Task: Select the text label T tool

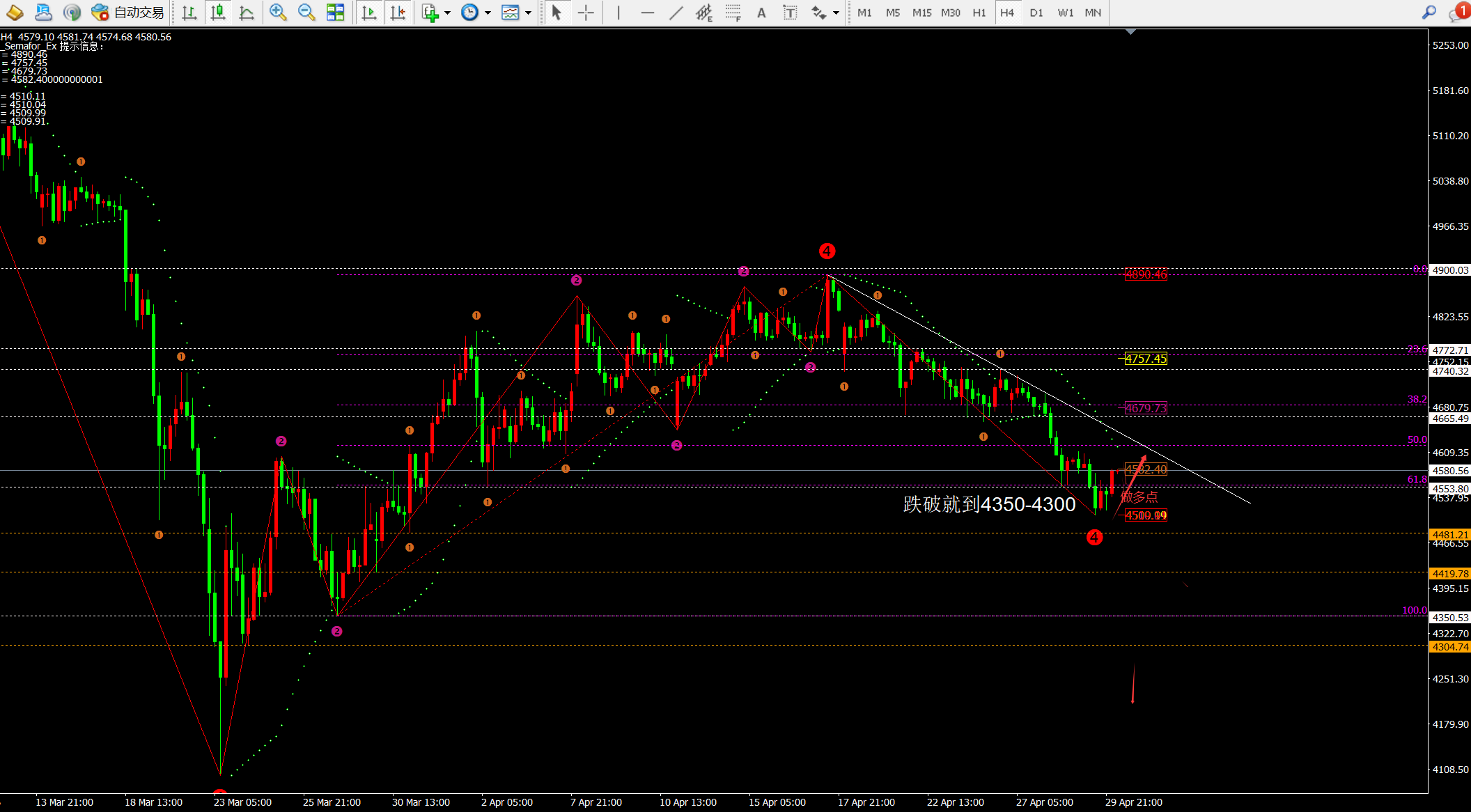Action: pyautogui.click(x=790, y=13)
